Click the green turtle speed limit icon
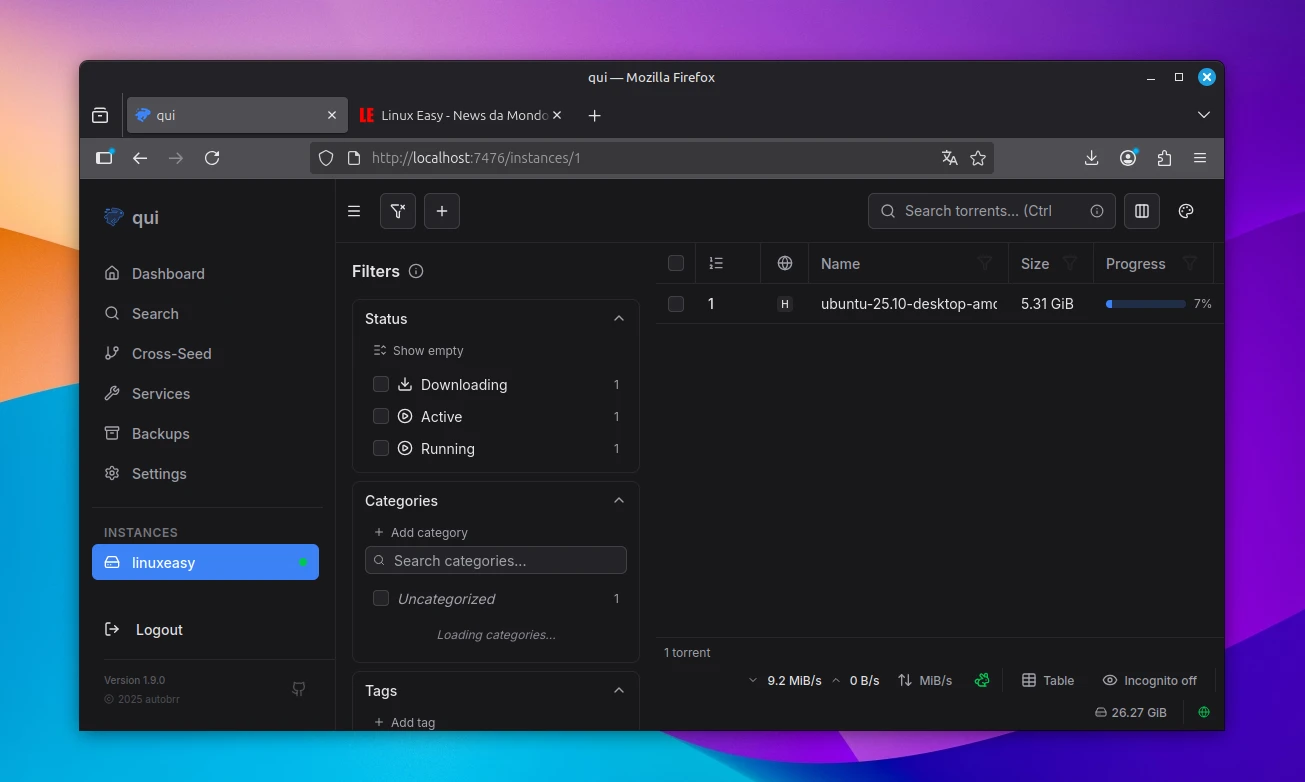1305x782 pixels. pos(983,680)
